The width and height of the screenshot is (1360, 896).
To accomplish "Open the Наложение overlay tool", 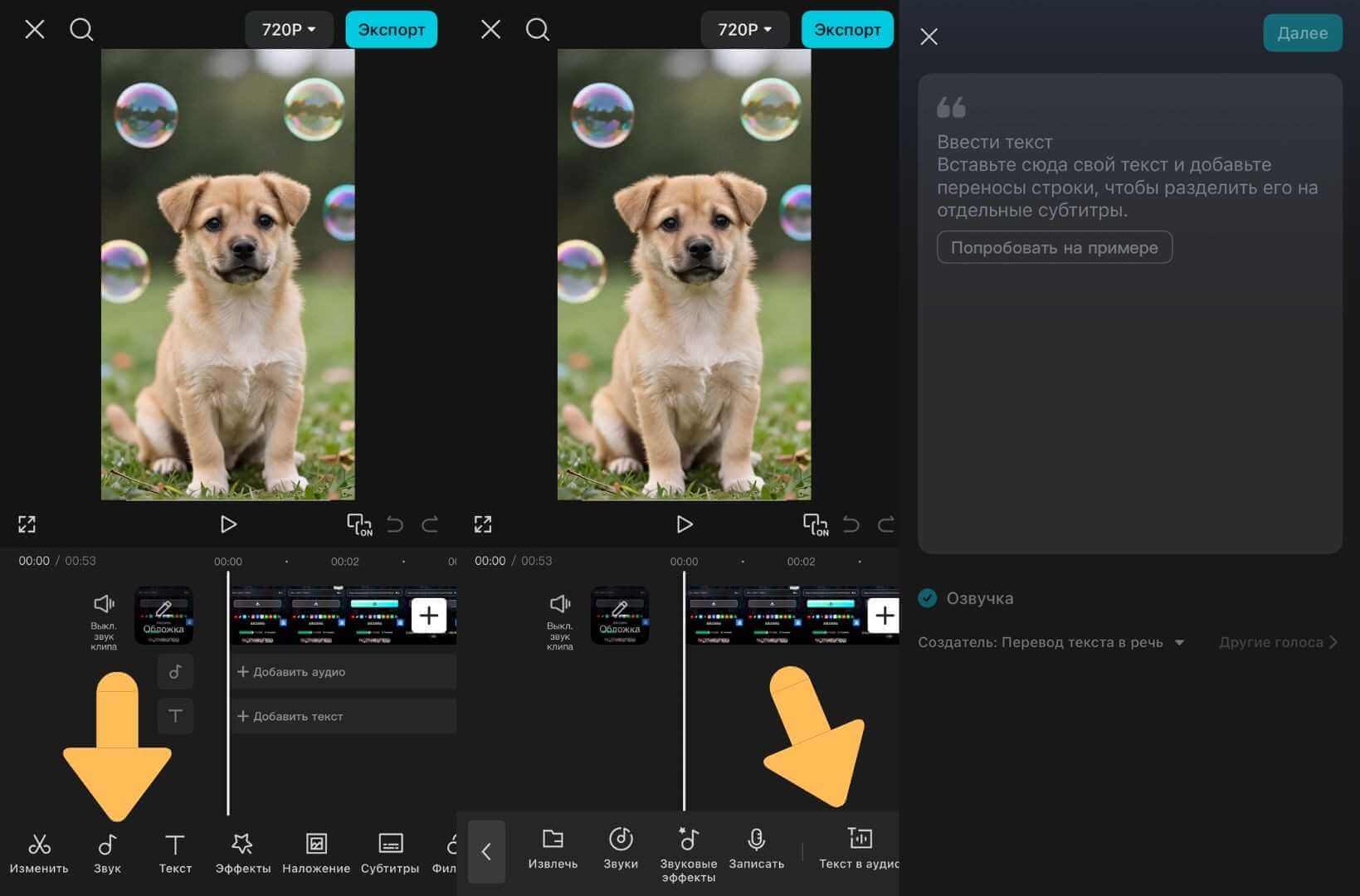I will [315, 853].
